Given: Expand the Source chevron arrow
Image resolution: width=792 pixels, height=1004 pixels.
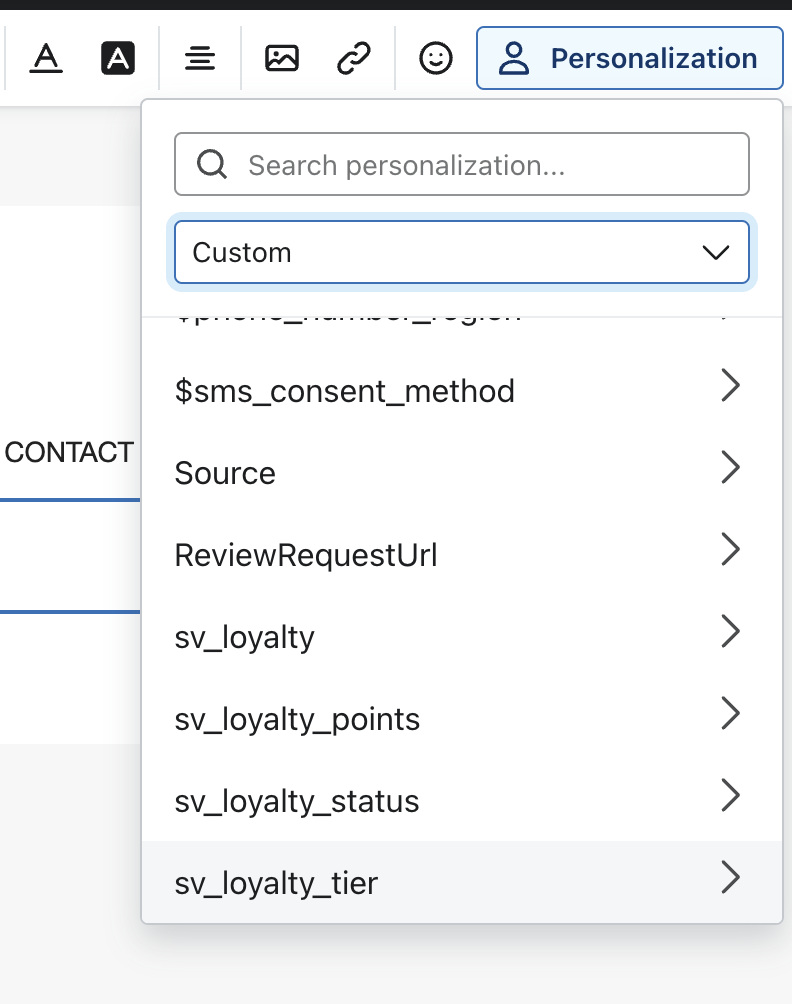Looking at the screenshot, I should pos(730,467).
